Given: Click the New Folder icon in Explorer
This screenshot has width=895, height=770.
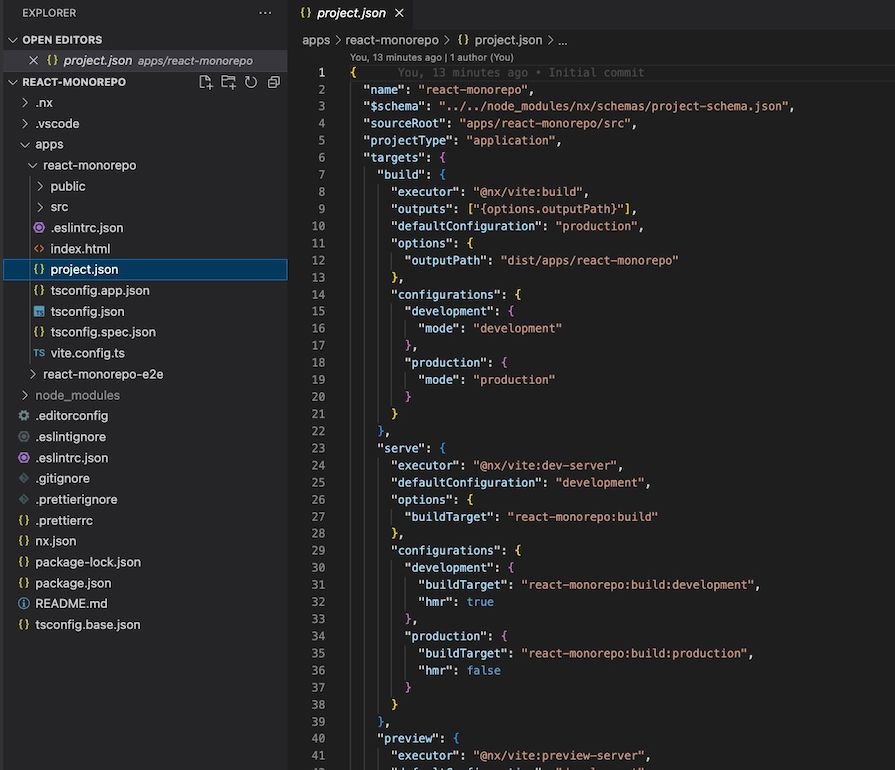Looking at the screenshot, I should tap(229, 82).
